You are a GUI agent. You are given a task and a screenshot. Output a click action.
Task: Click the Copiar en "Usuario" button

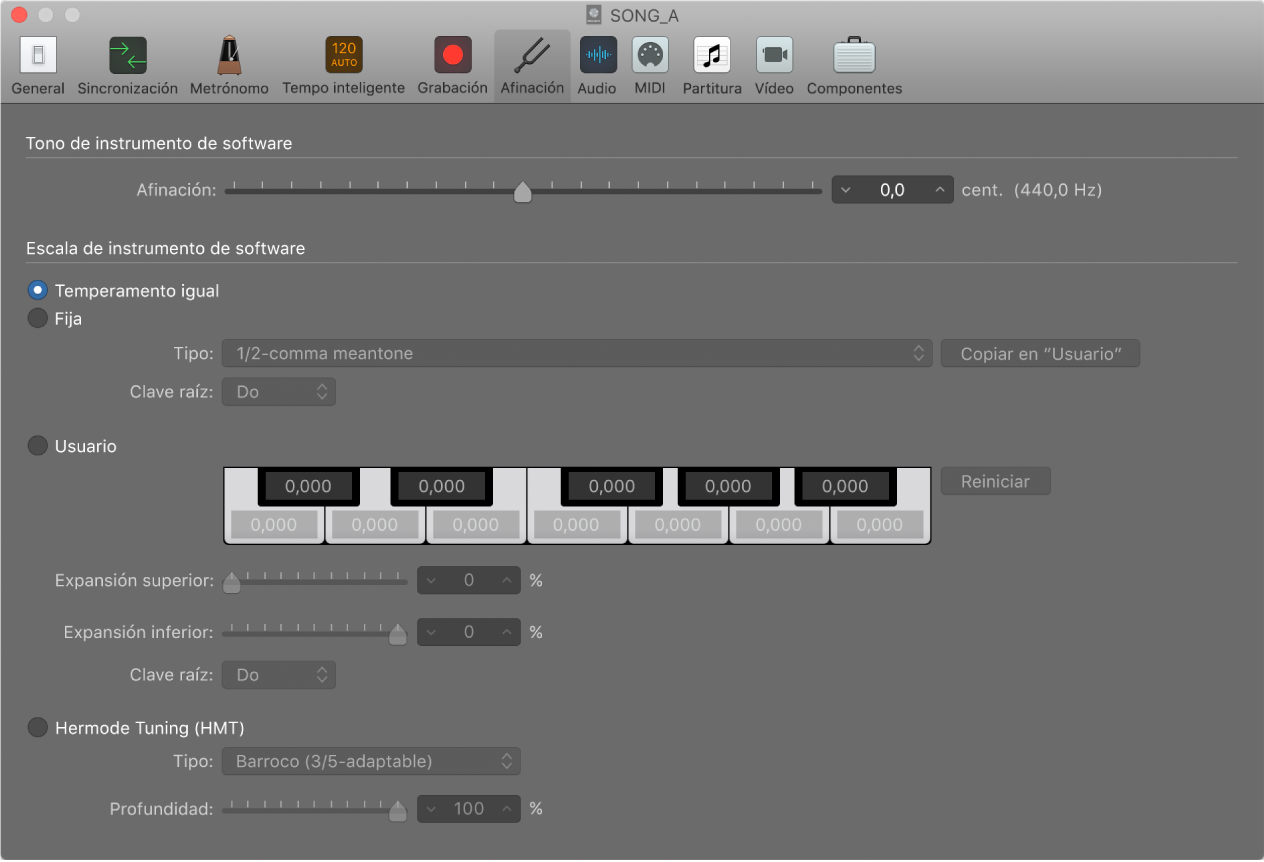click(x=1039, y=354)
